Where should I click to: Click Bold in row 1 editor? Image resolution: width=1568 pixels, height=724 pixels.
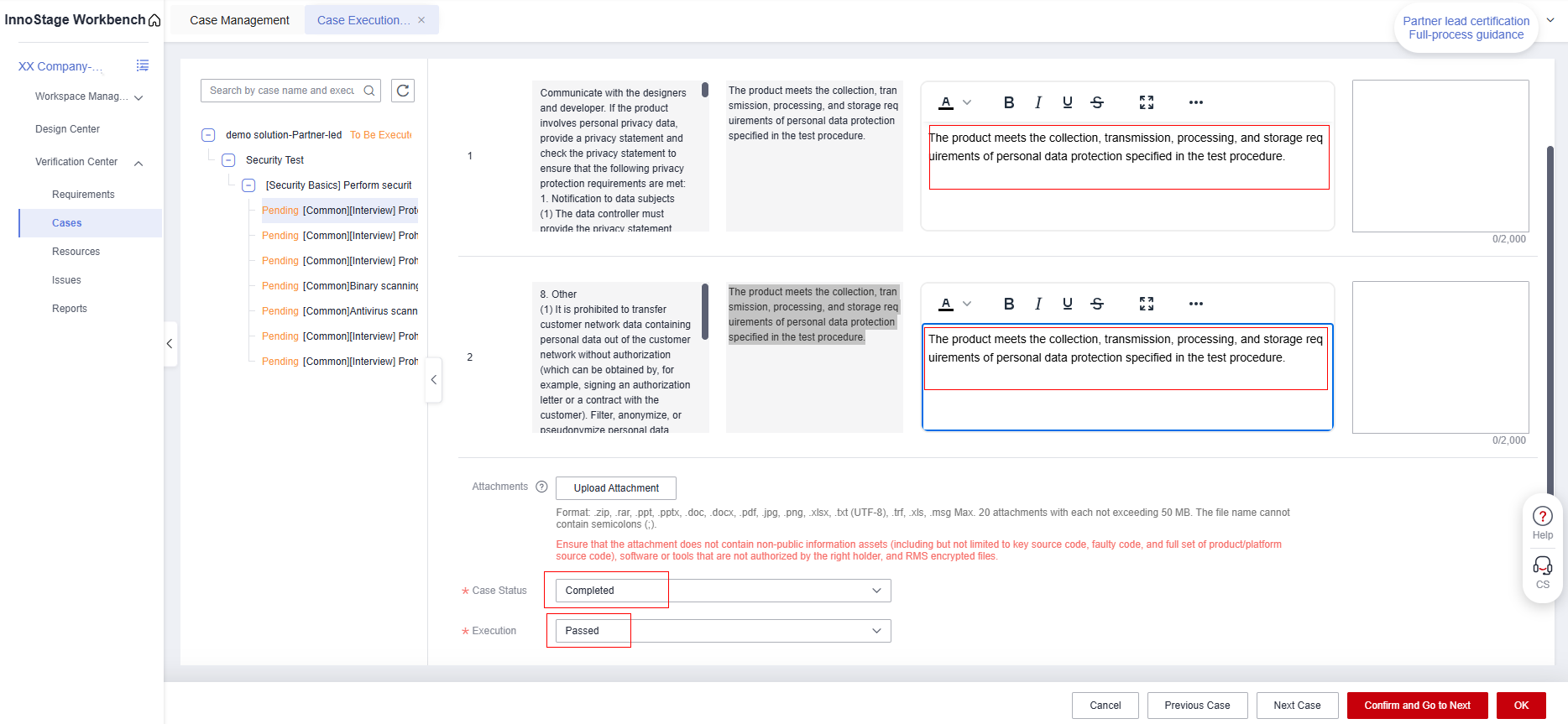pos(1009,102)
